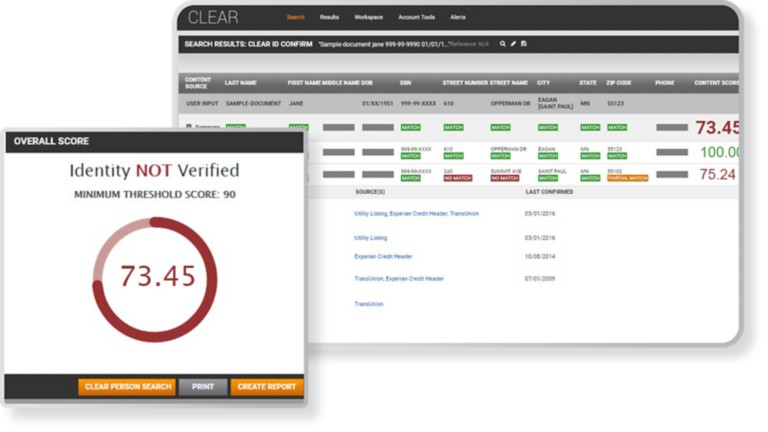
Task: Open the 'Utility Listing' source link dated 03/01/2016
Action: pyautogui.click(x=370, y=238)
